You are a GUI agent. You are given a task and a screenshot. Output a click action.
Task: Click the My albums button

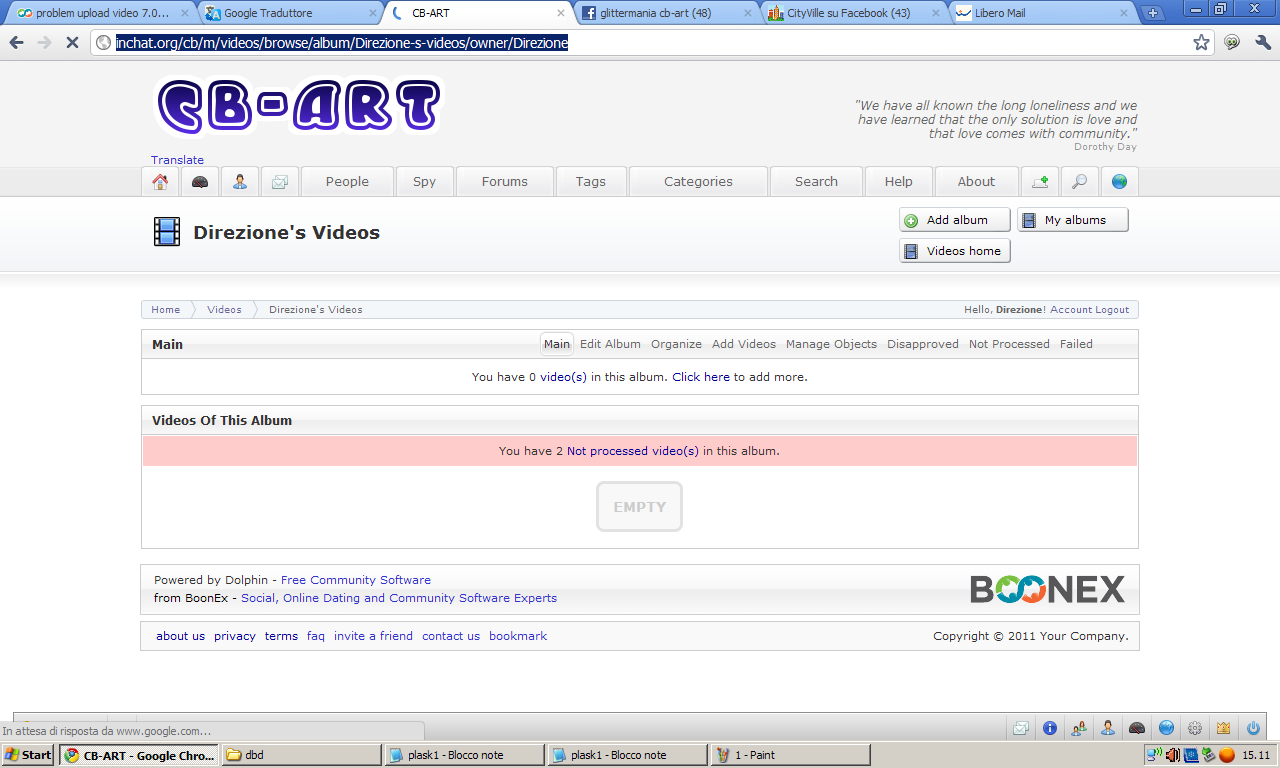click(x=1073, y=220)
